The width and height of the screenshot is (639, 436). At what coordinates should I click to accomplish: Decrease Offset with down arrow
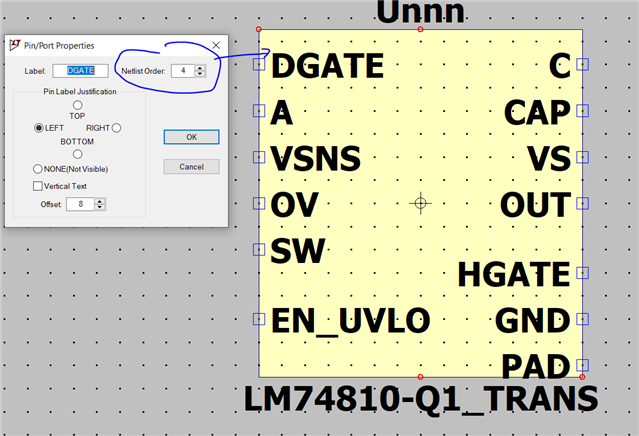pyautogui.click(x=100, y=207)
